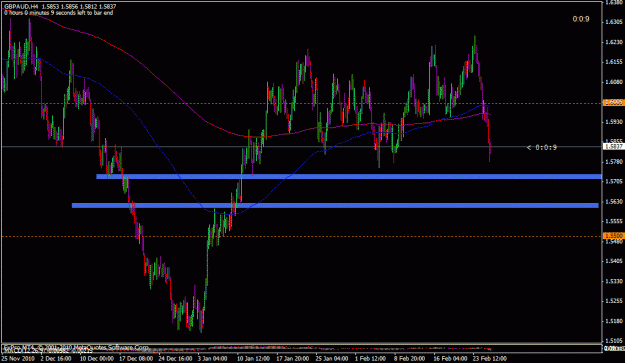
Task: Click the '< 0:0:9' countdown beside current price
Action: click(542, 147)
